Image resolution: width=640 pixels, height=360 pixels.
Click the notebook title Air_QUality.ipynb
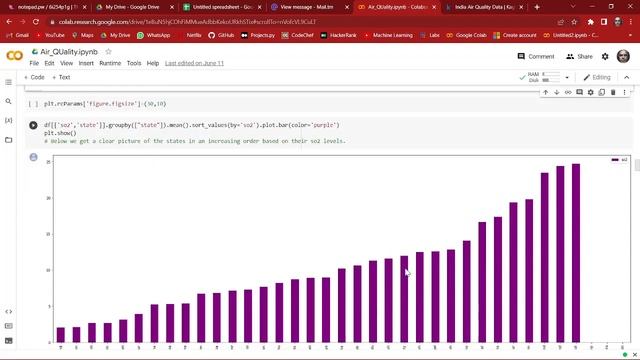click(x=69, y=52)
